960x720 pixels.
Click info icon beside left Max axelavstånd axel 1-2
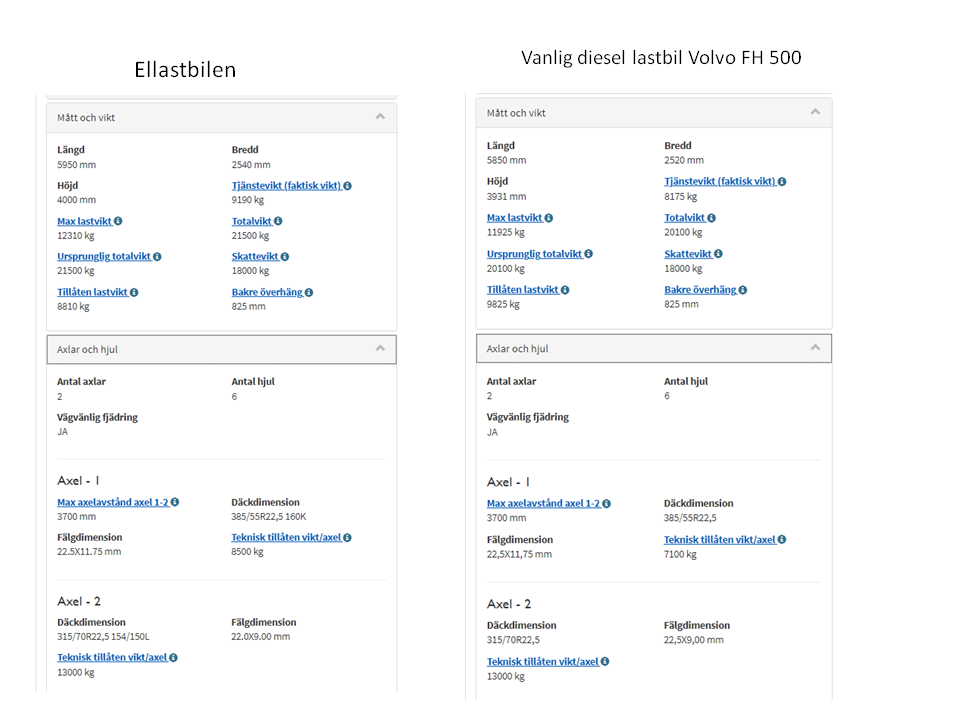[174, 503]
